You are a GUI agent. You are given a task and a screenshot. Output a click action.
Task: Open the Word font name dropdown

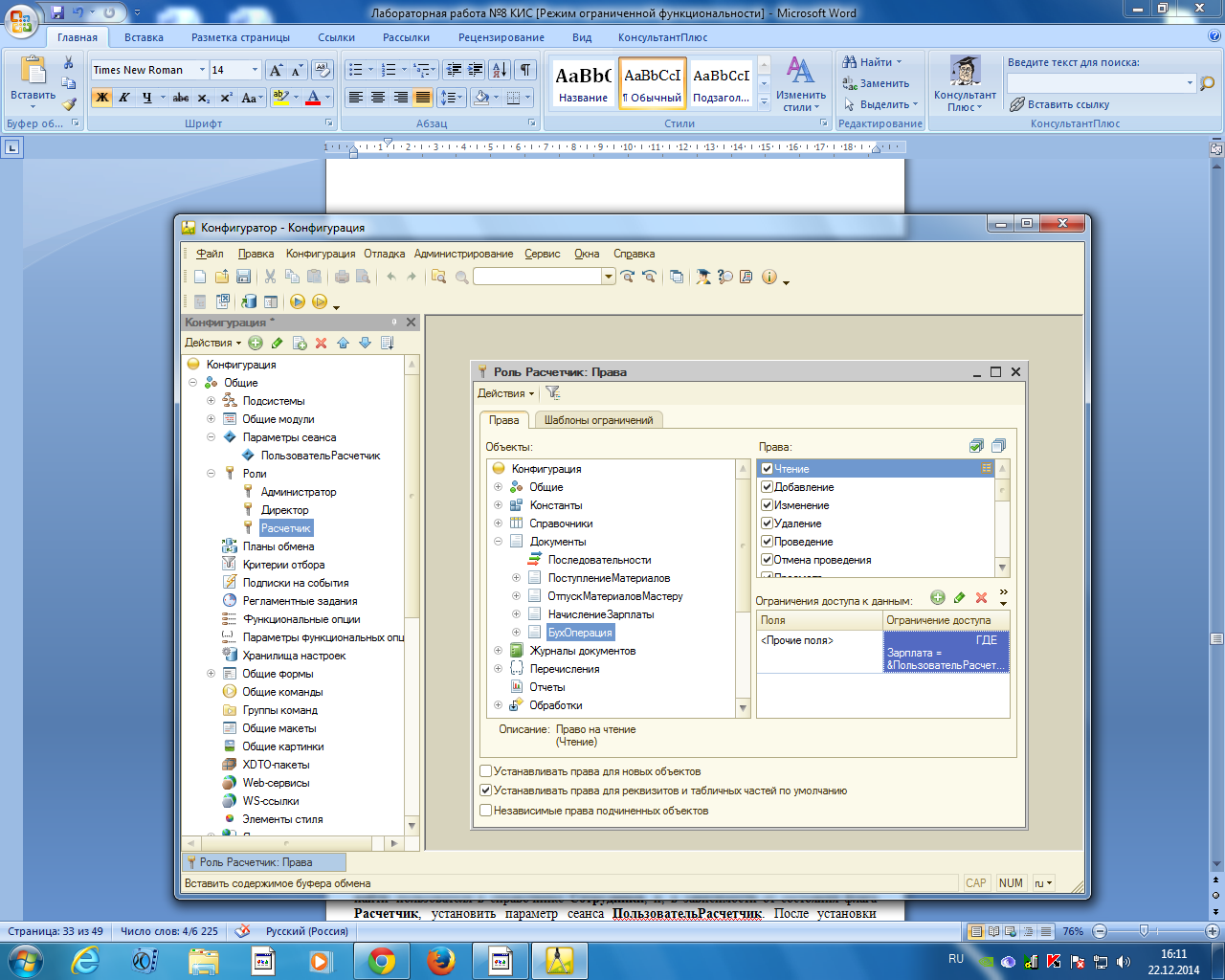(x=202, y=70)
